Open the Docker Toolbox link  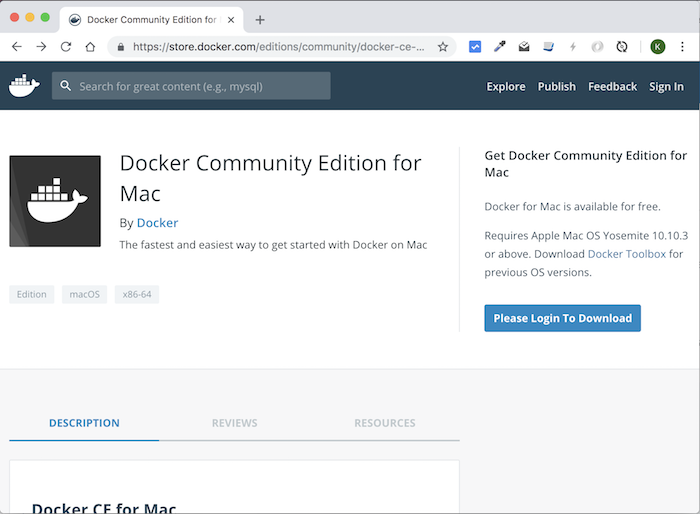tap(627, 254)
